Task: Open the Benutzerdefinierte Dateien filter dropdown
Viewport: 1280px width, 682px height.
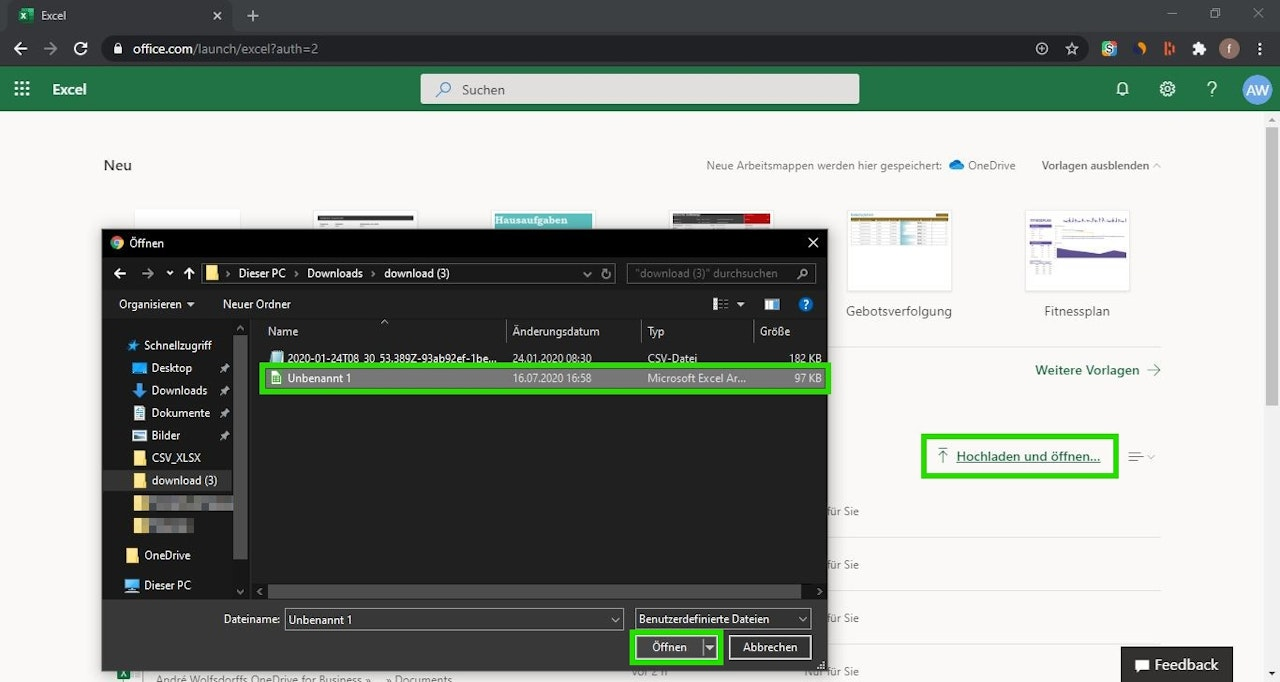Action: coord(723,620)
